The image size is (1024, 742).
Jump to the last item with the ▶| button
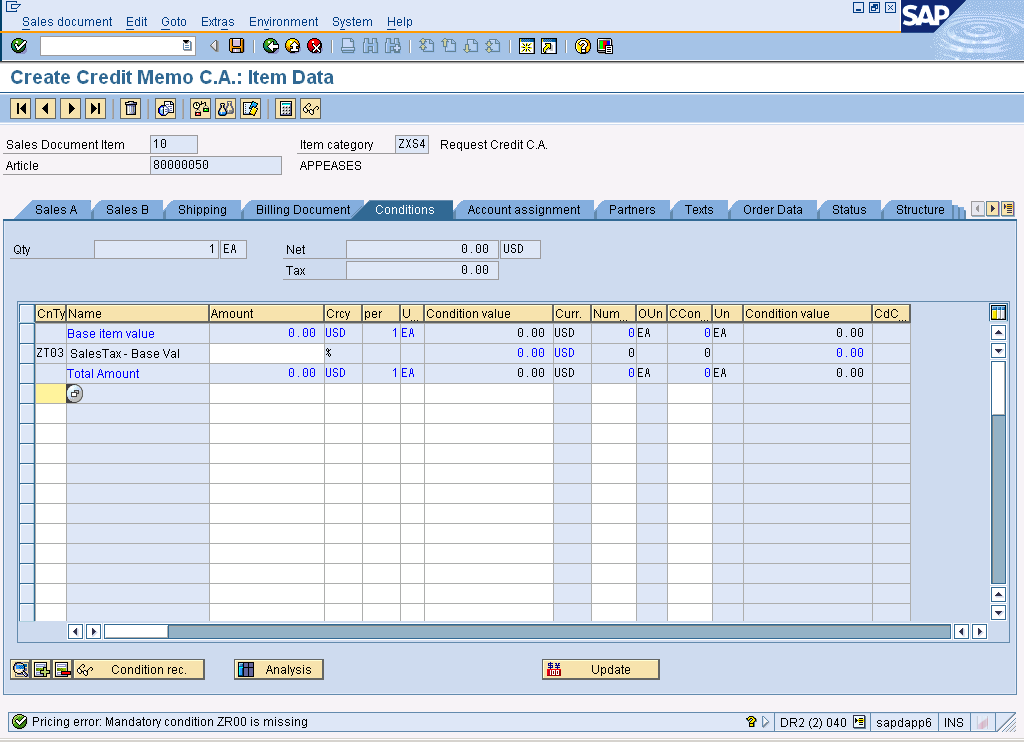95,108
